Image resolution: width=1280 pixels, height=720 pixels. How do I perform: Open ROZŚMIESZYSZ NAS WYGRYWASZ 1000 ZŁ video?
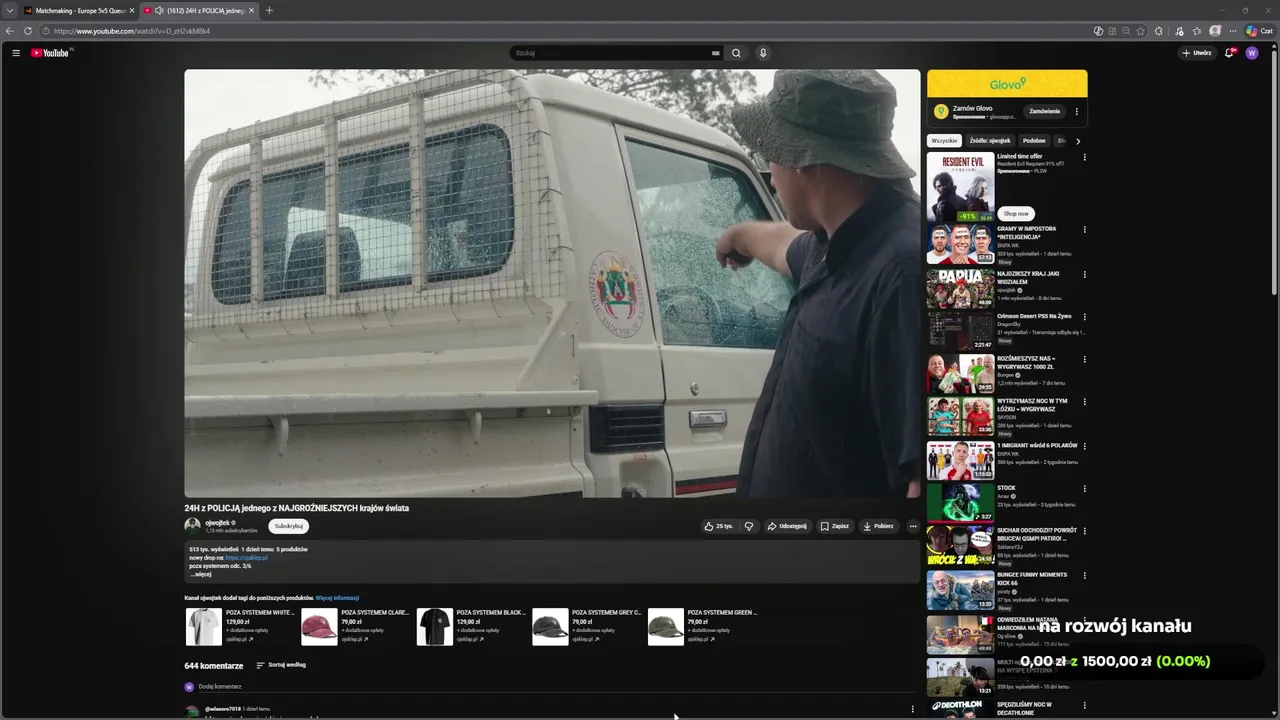(x=960, y=374)
